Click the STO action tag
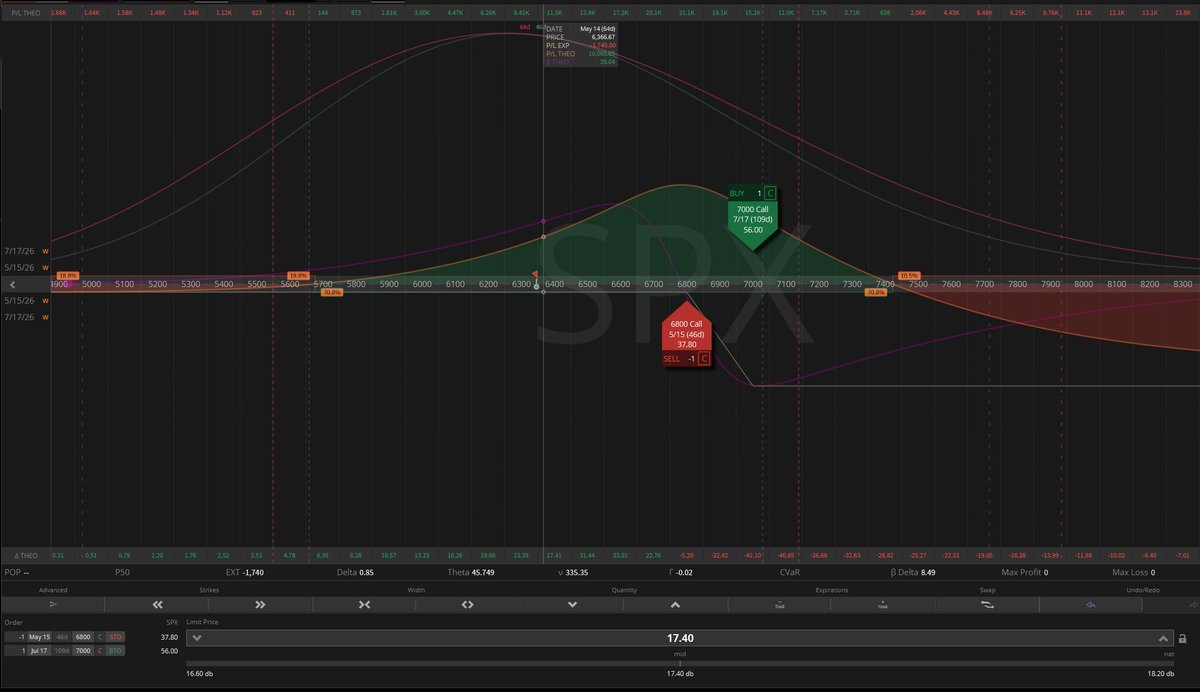Image resolution: width=1200 pixels, height=692 pixels. pyautogui.click(x=115, y=636)
